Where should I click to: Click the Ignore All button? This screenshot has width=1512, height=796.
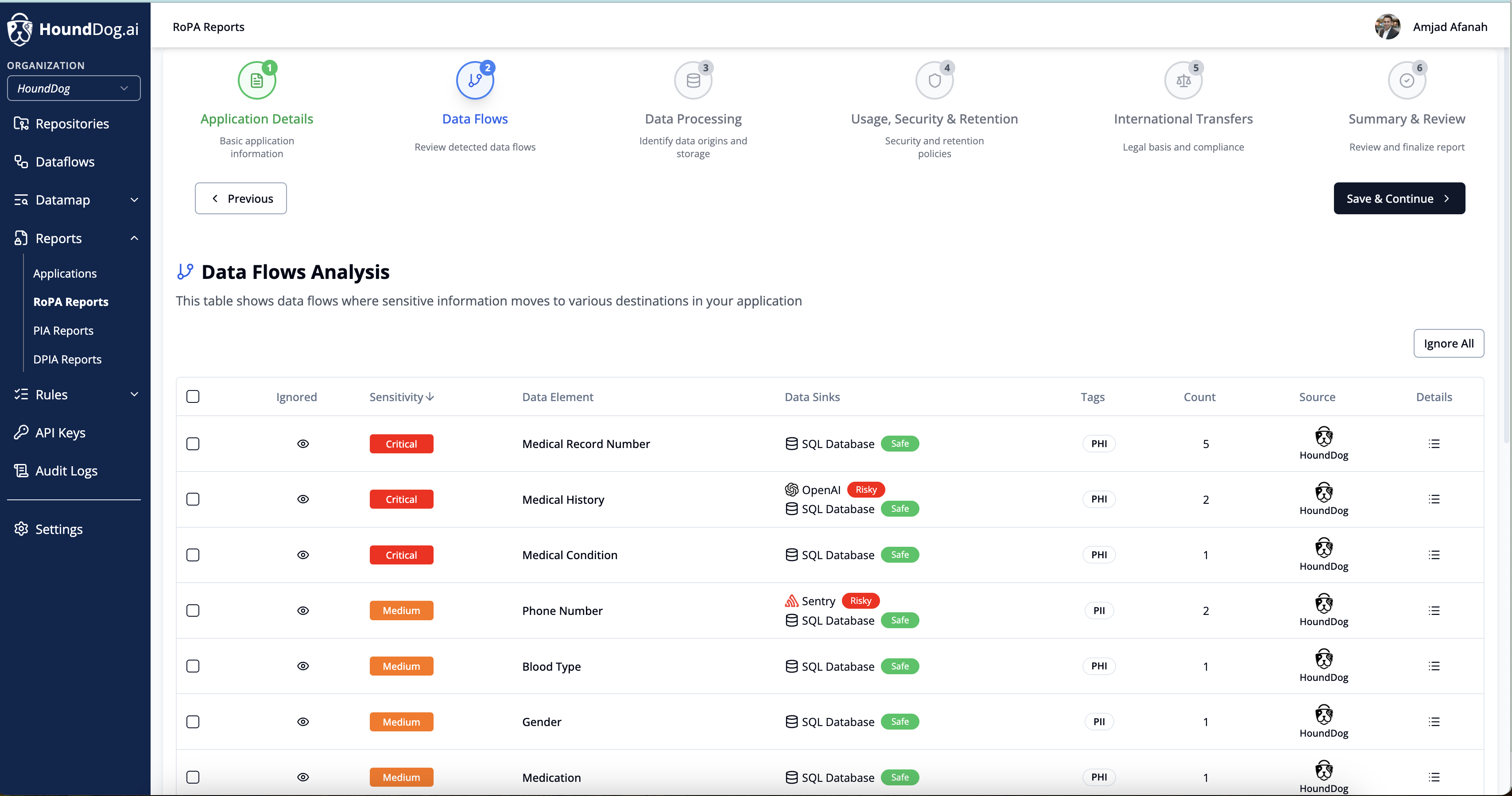[1448, 344]
